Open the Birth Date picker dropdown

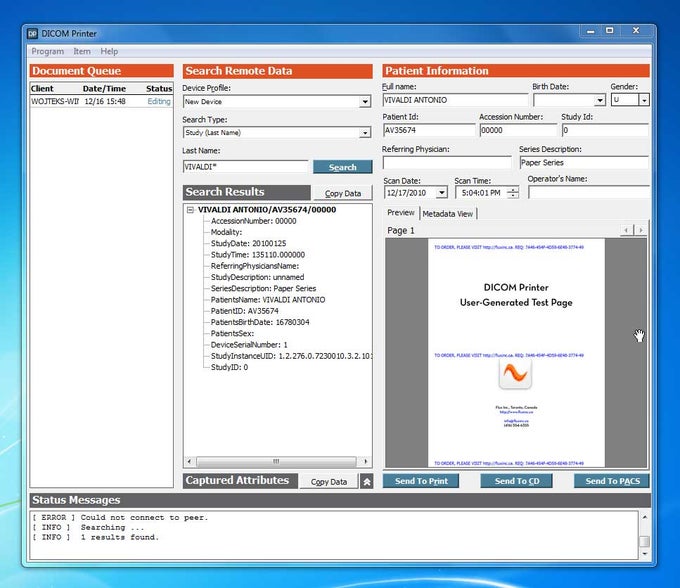(600, 100)
